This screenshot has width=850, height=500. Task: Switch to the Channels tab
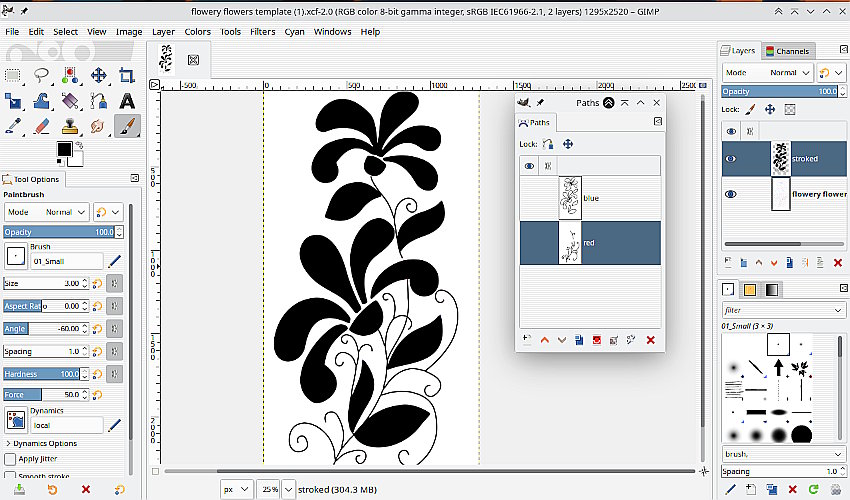tap(788, 51)
